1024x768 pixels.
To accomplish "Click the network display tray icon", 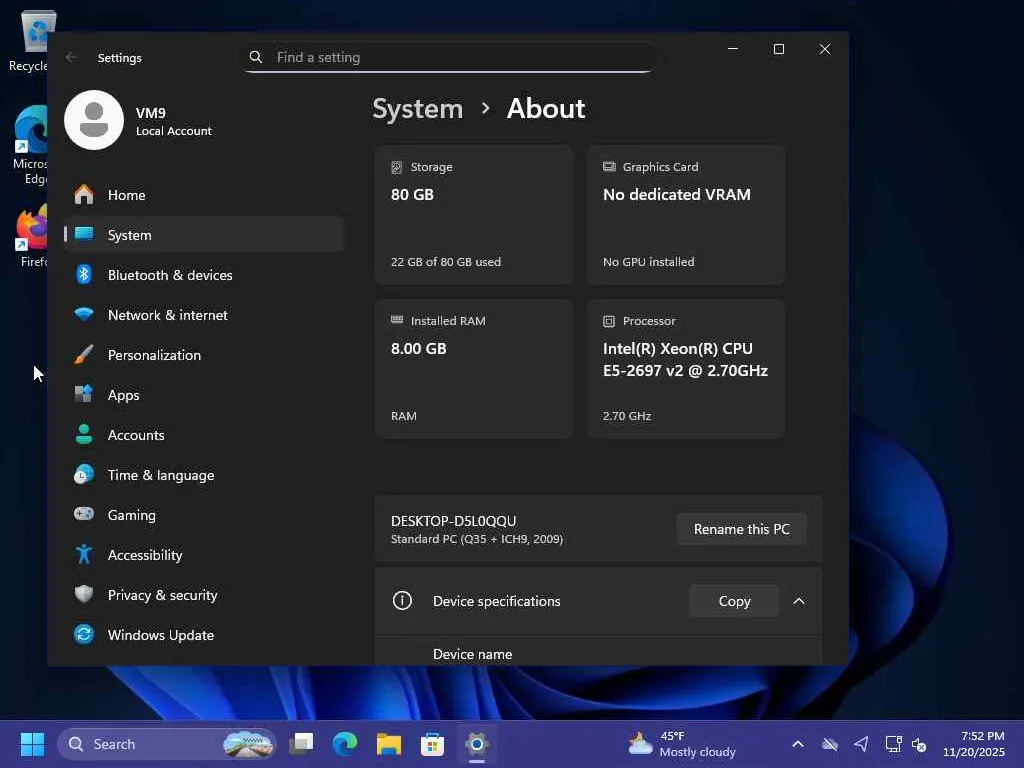I will (893, 744).
